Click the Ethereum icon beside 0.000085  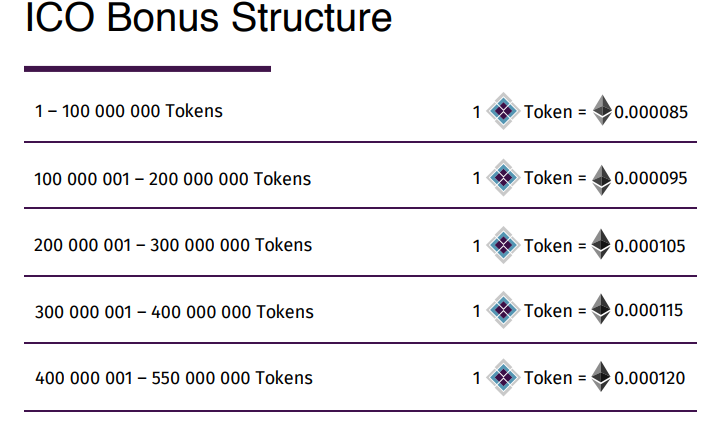click(602, 110)
